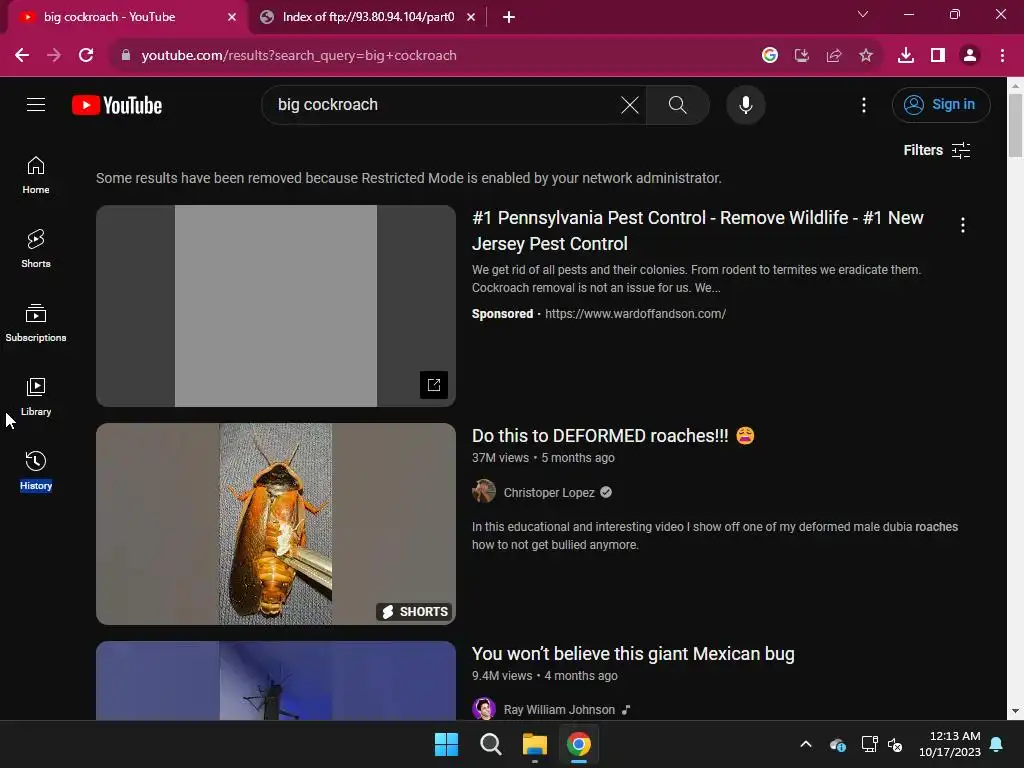This screenshot has width=1024, height=768.
Task: Go forward in Chrome
Action: (x=54, y=56)
